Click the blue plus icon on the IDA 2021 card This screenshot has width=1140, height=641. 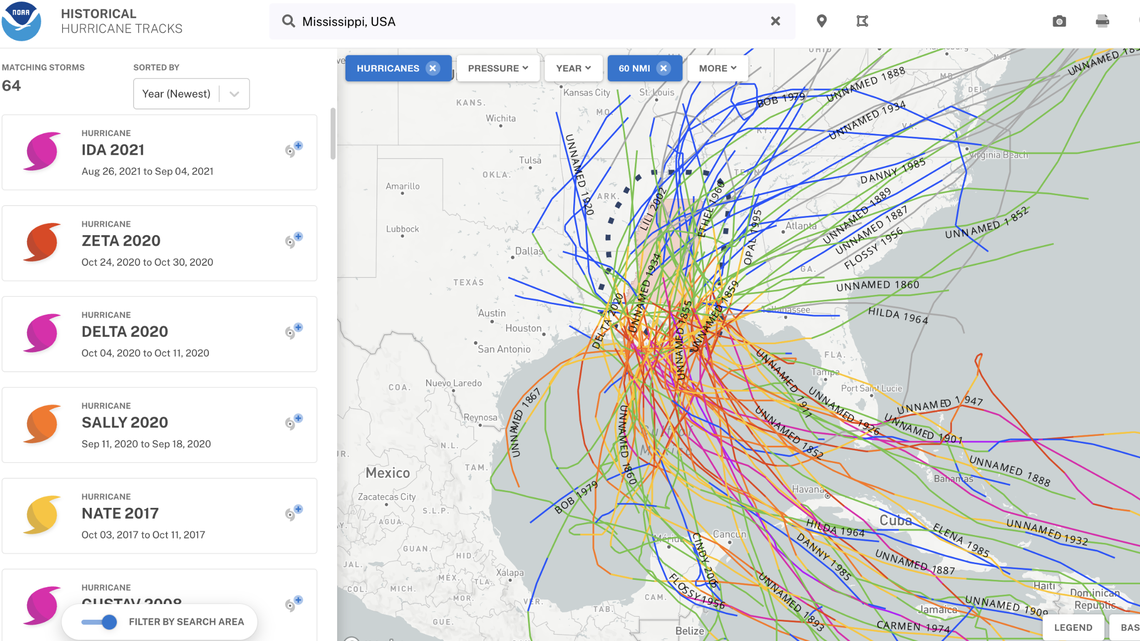point(297,146)
